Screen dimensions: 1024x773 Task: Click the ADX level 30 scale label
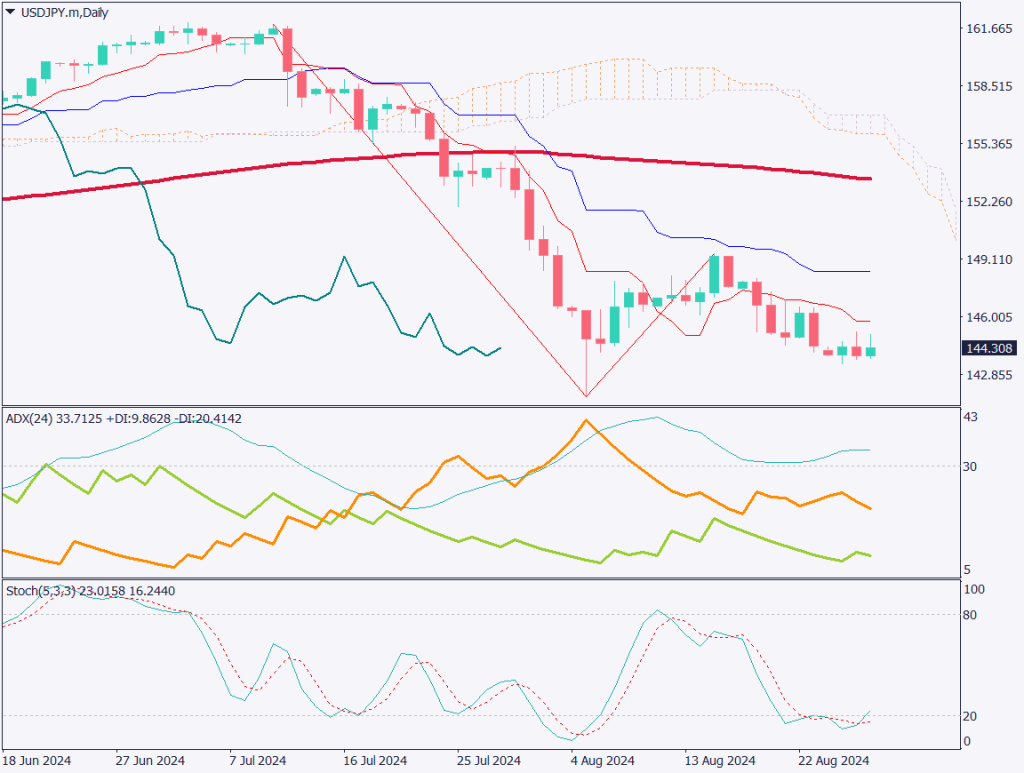point(968,466)
